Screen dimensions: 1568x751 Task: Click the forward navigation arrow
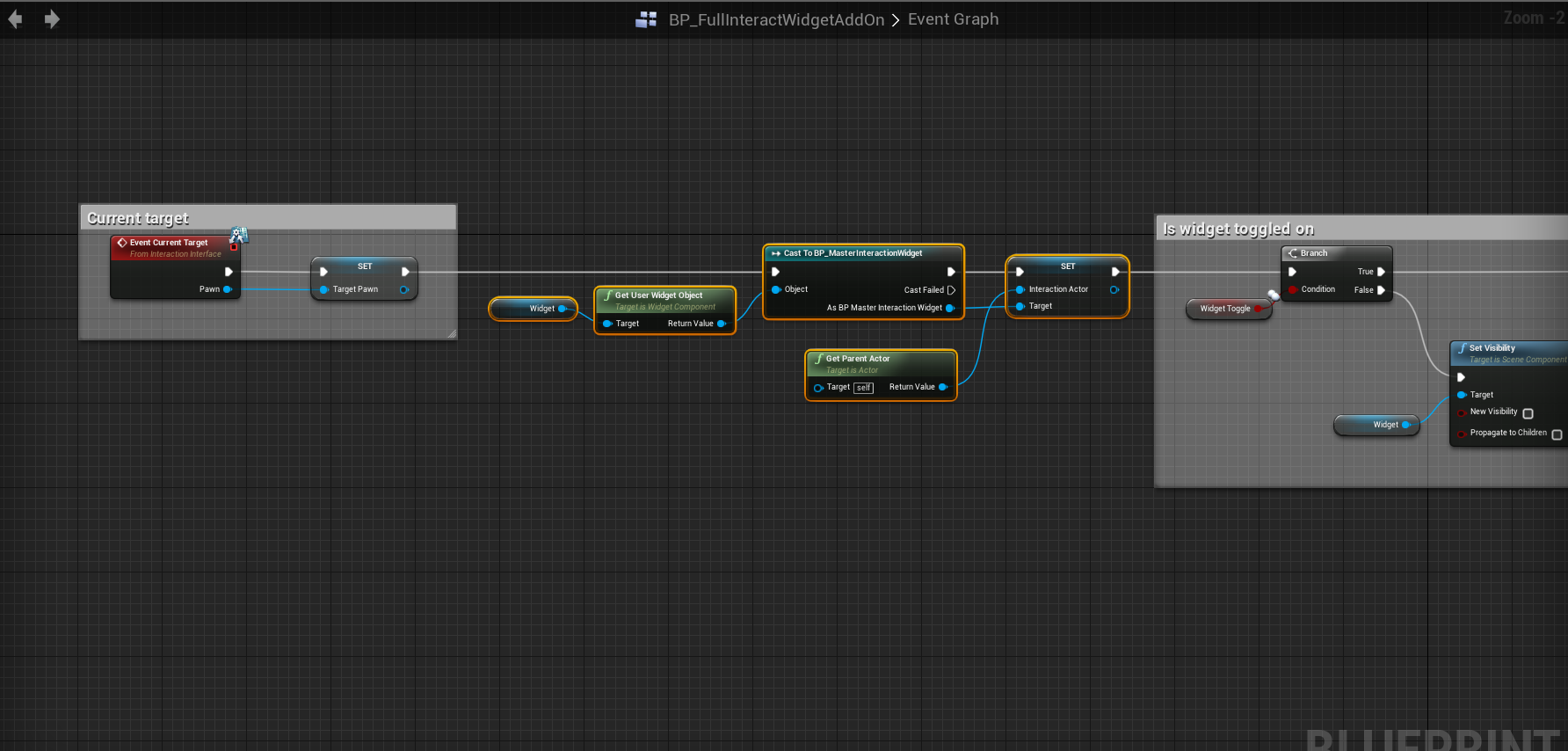52,19
